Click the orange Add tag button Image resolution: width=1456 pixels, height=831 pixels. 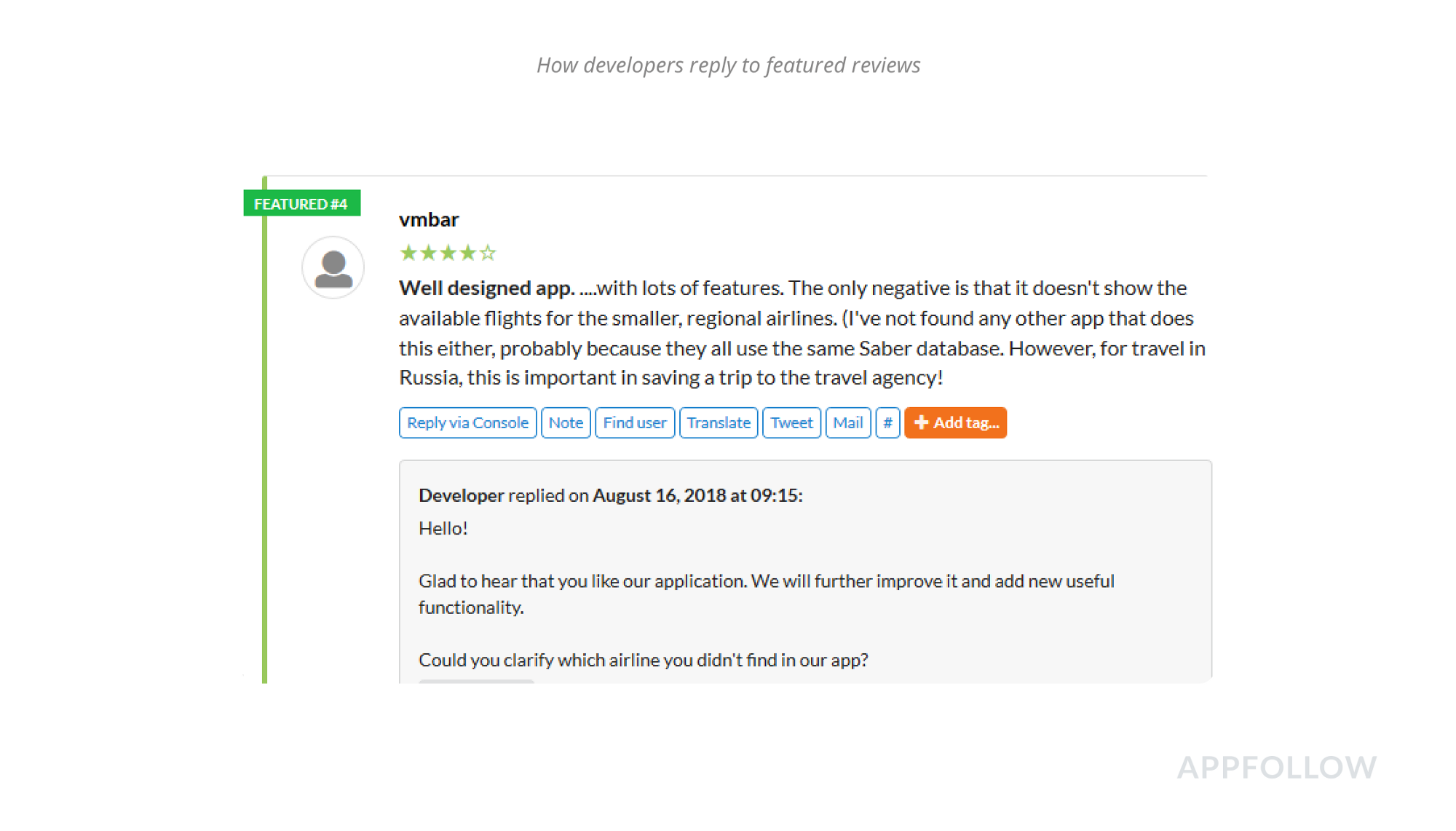click(x=955, y=422)
